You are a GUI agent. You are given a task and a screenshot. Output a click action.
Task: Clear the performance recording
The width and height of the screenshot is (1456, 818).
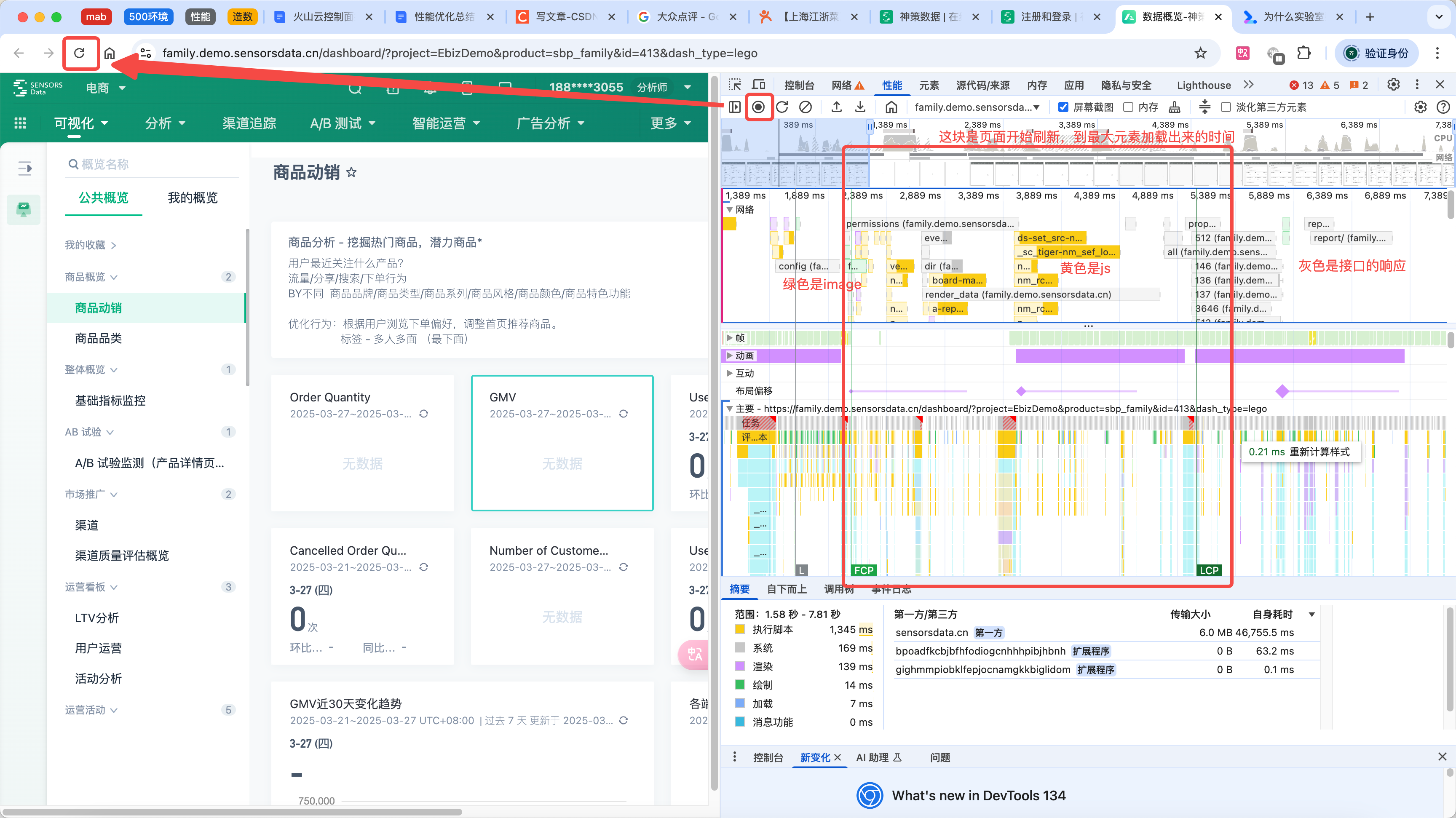pos(806,107)
